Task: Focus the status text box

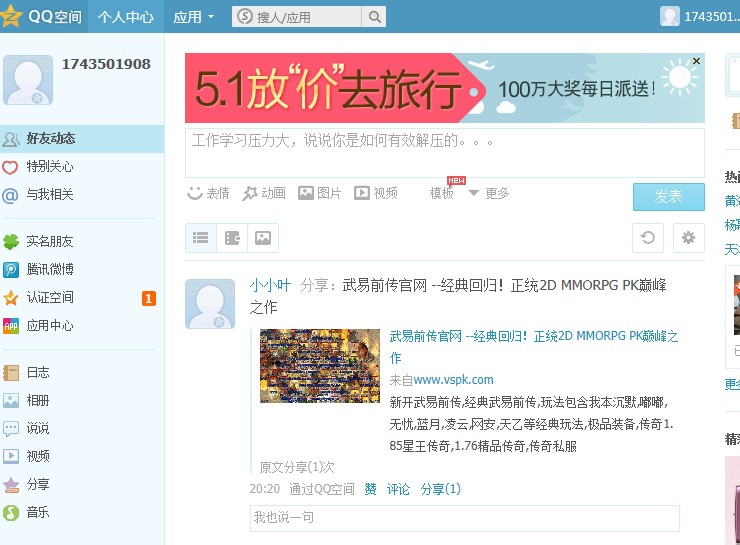Action: tap(445, 153)
